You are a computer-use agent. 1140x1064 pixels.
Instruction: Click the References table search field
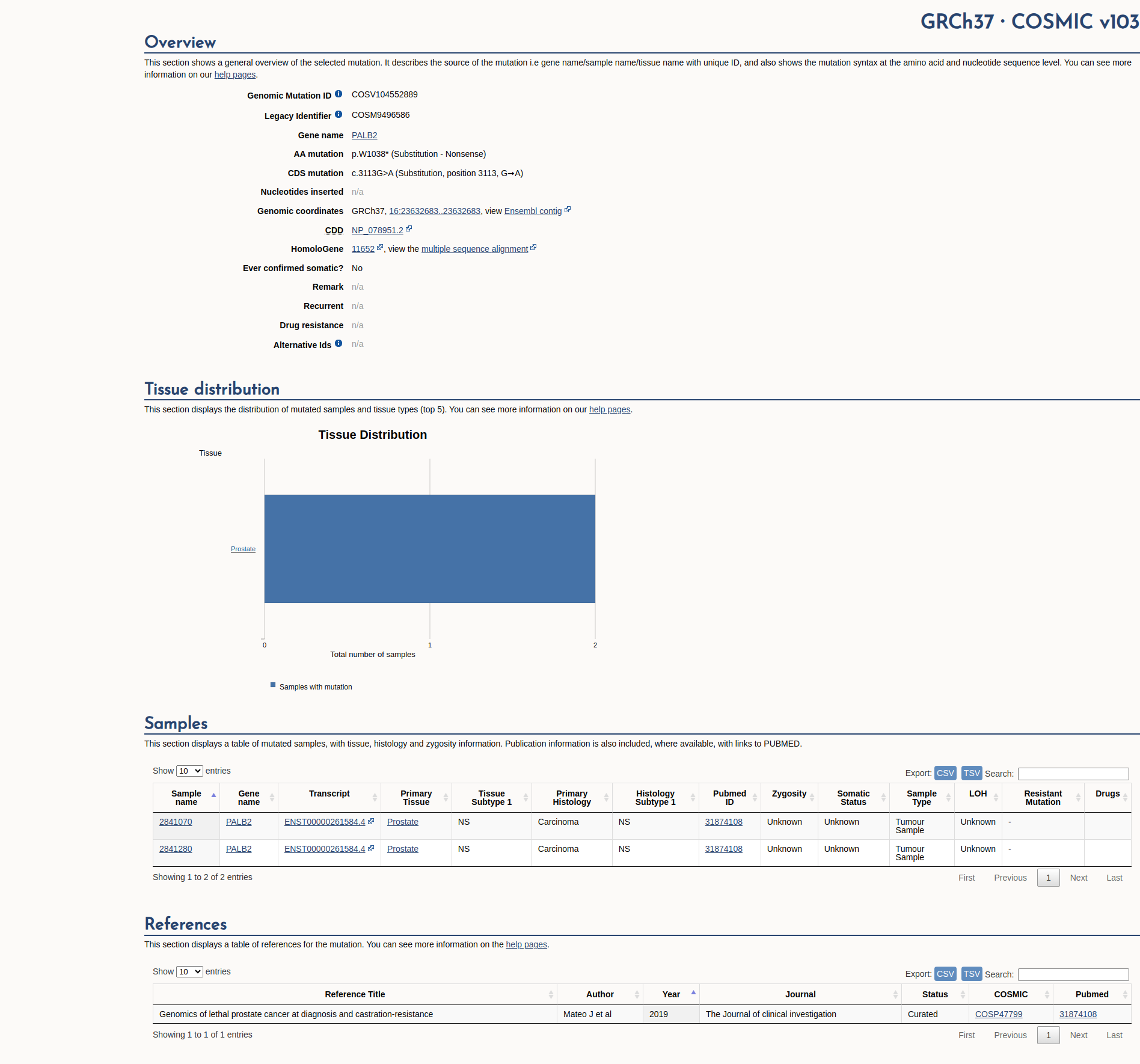click(1073, 974)
